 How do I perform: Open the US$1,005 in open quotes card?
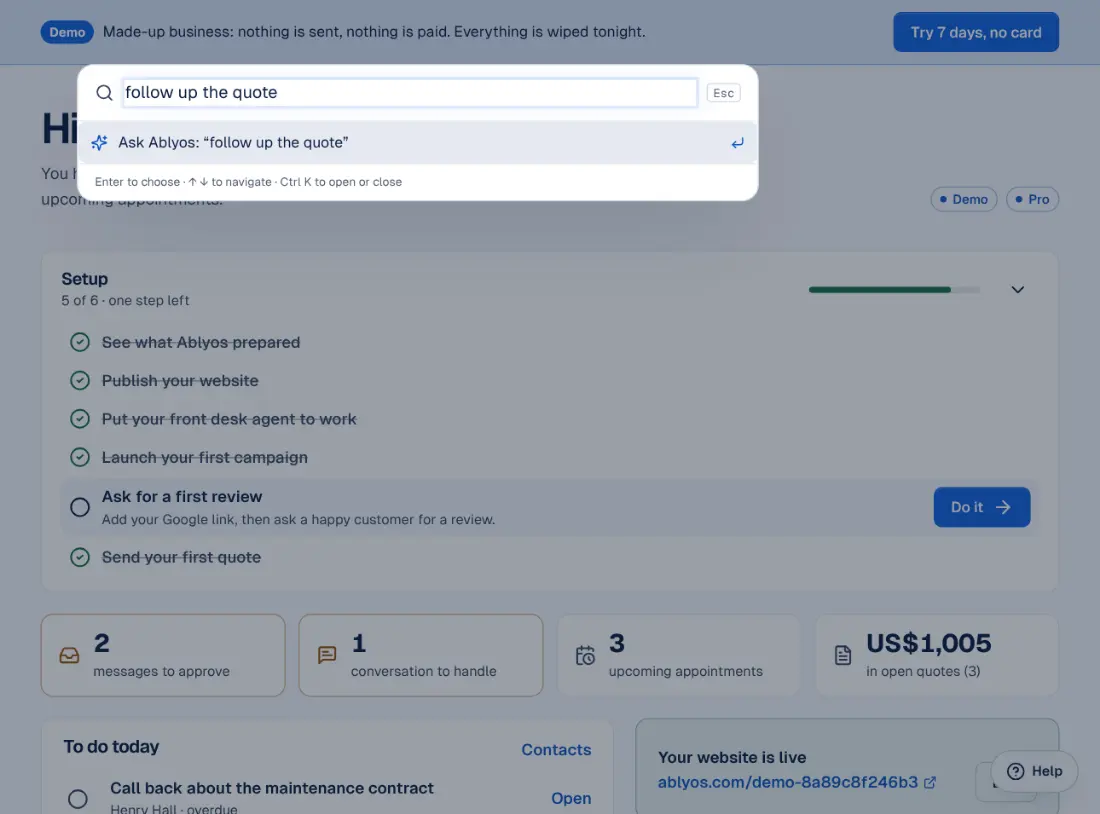937,655
